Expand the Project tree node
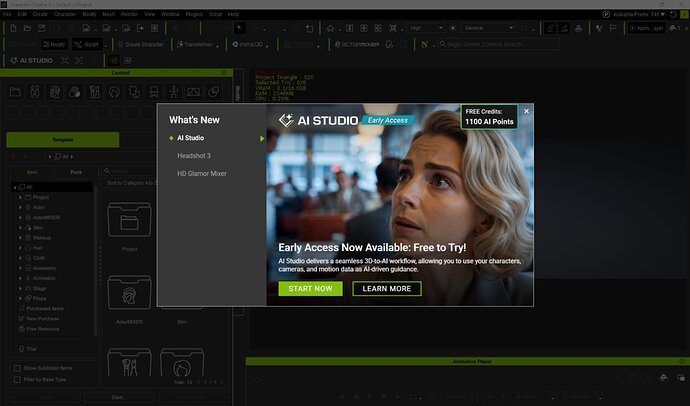The image size is (690, 406). 20,198
